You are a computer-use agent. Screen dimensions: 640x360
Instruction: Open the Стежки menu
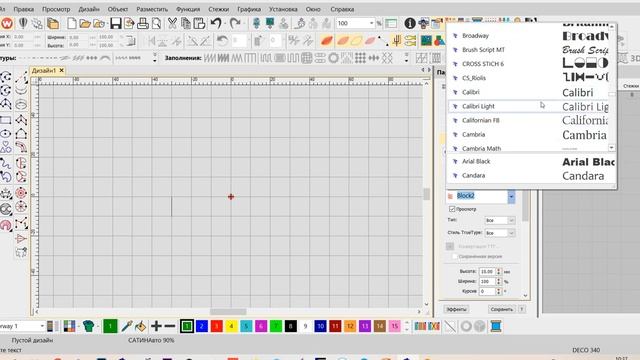pos(218,9)
